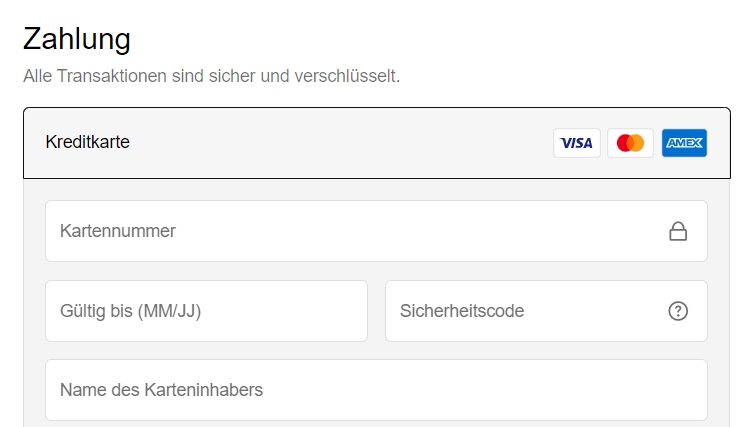739x427 pixels.
Task: Open the Sicherheitscode help question mark
Action: point(678,311)
